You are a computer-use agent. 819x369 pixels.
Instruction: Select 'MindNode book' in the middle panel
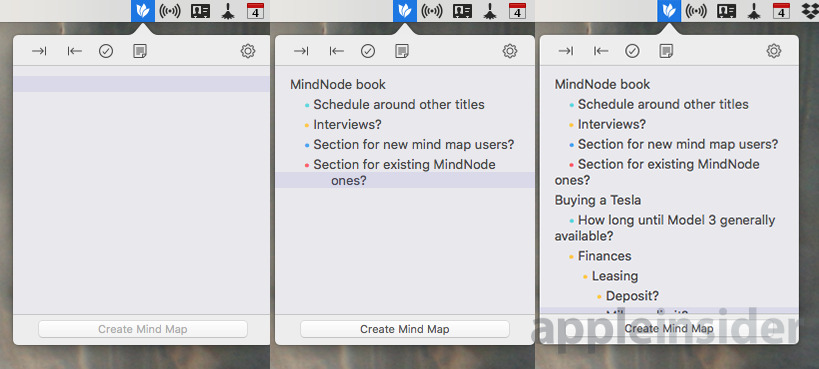click(338, 84)
